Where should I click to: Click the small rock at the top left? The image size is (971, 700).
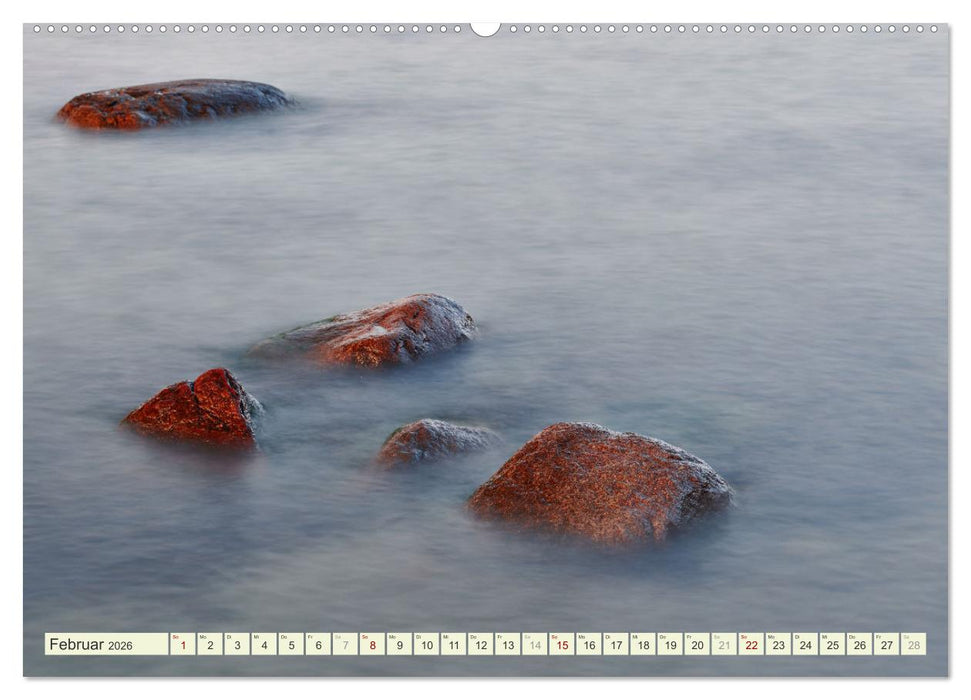pos(170,105)
